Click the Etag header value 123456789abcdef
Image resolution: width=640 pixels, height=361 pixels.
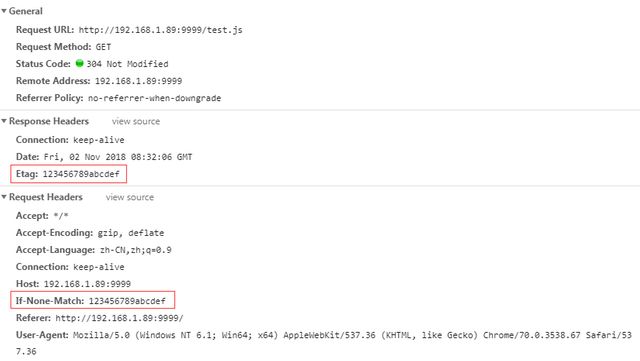pos(81,174)
